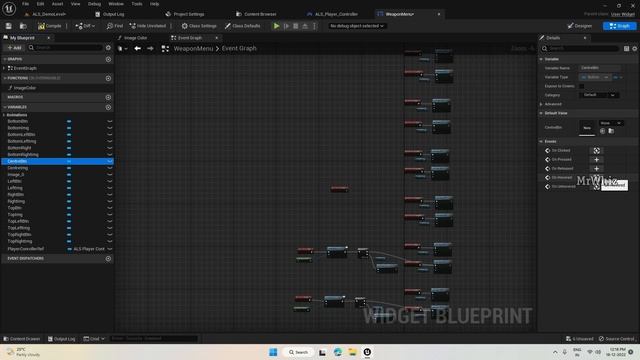Image resolution: width=640 pixels, height=360 pixels.
Task: Click the My Blueprint search field
Action: point(65,48)
